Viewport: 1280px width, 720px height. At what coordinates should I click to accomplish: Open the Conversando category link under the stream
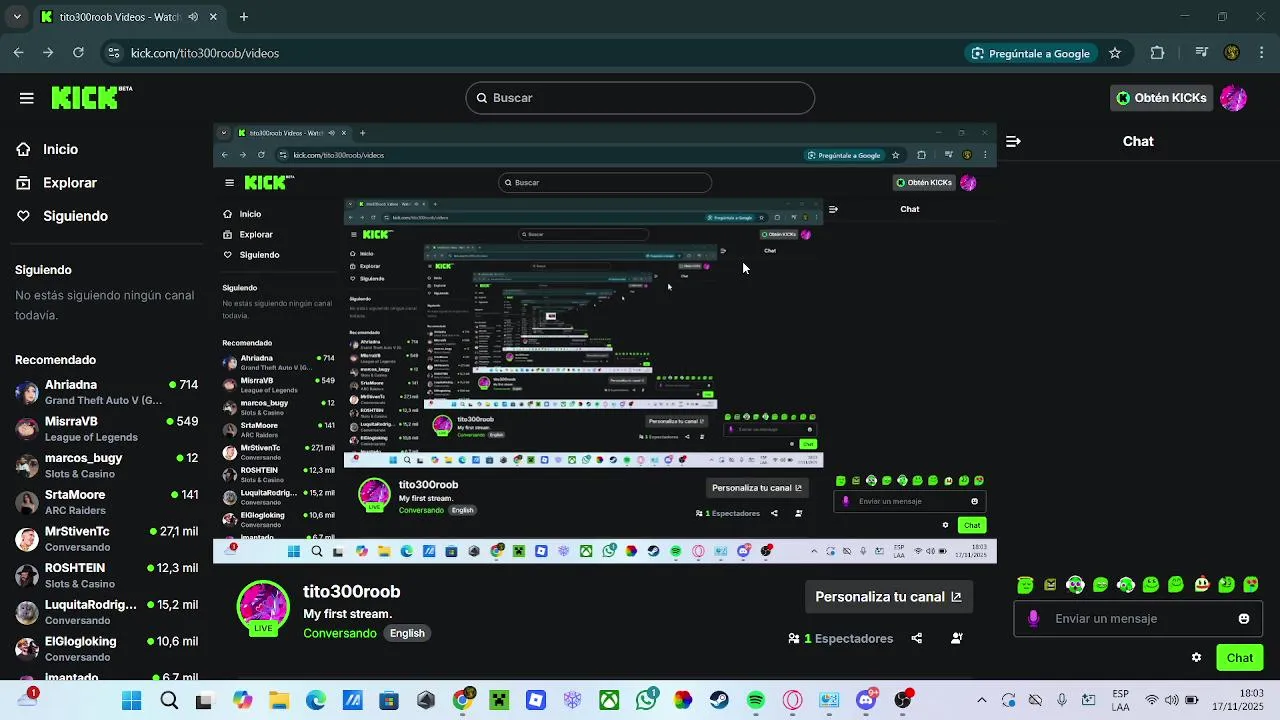click(x=340, y=633)
